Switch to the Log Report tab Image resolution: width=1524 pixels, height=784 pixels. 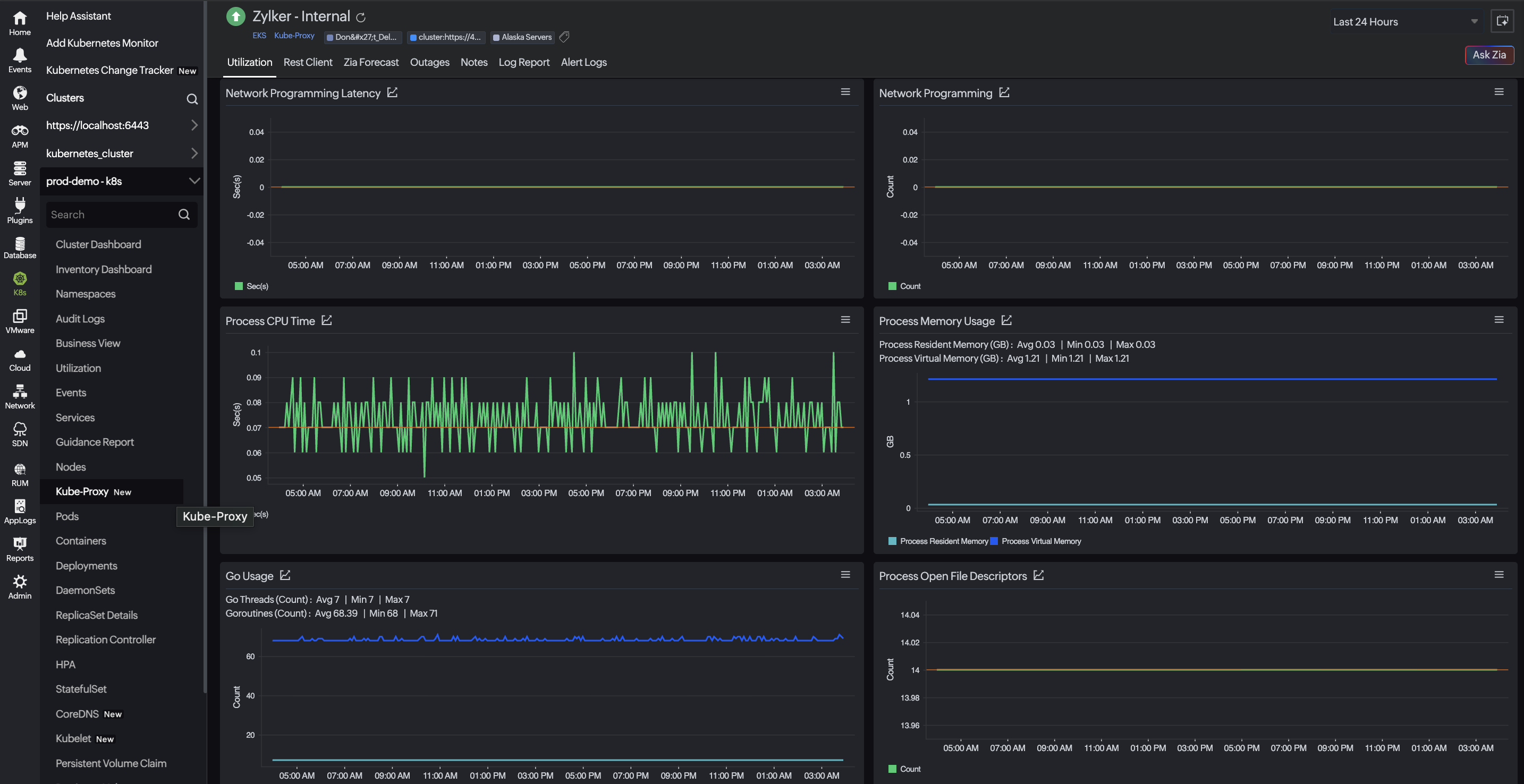(523, 62)
